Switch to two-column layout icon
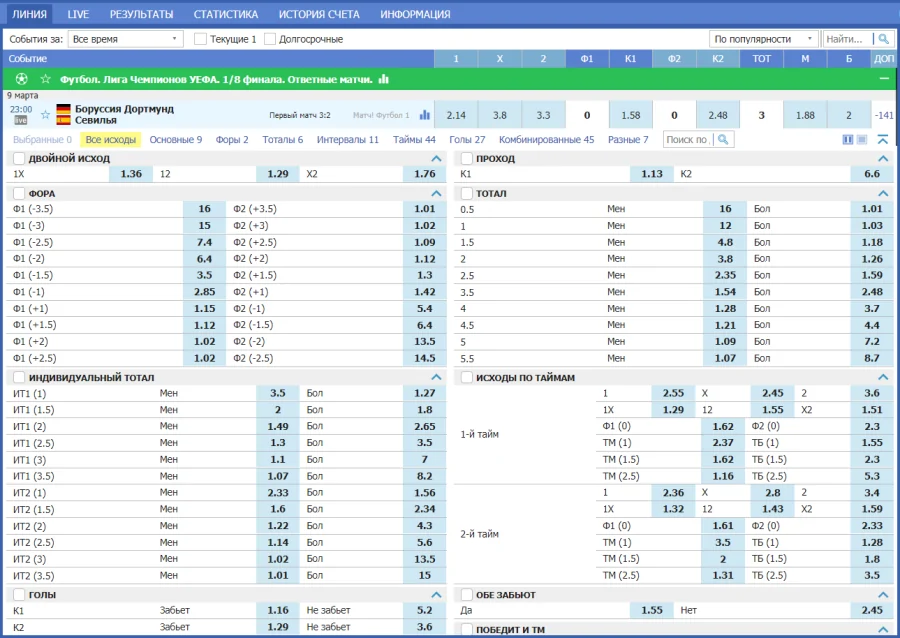This screenshot has width=900, height=638. pyautogui.click(x=848, y=140)
